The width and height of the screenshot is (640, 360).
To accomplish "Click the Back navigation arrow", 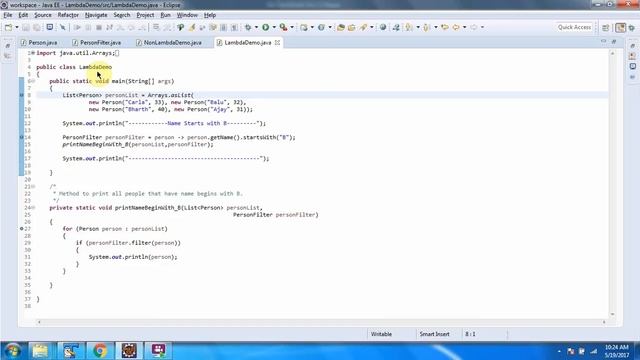I will (456, 27).
